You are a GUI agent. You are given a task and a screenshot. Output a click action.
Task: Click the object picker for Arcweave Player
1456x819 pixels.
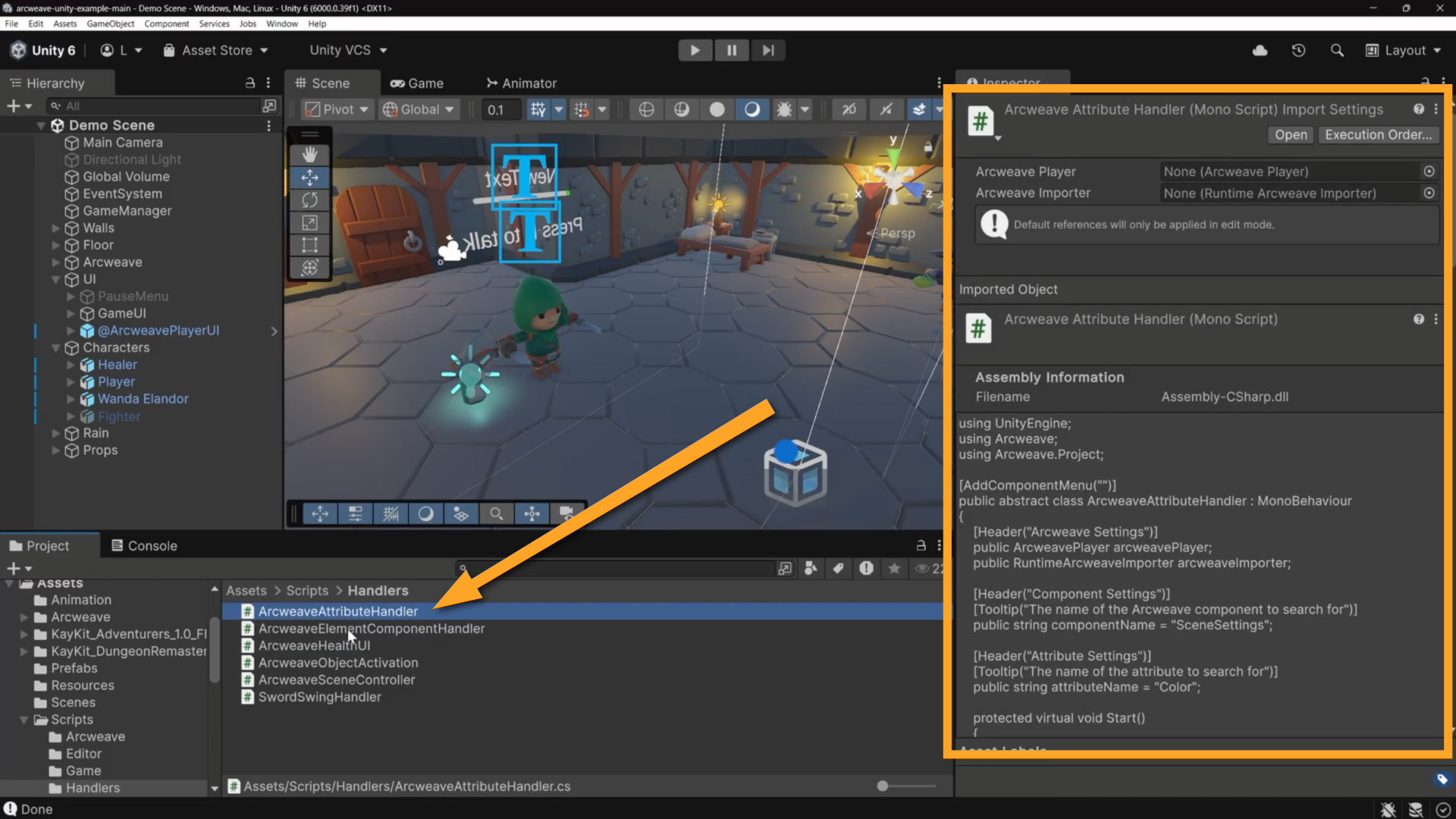[x=1429, y=171]
